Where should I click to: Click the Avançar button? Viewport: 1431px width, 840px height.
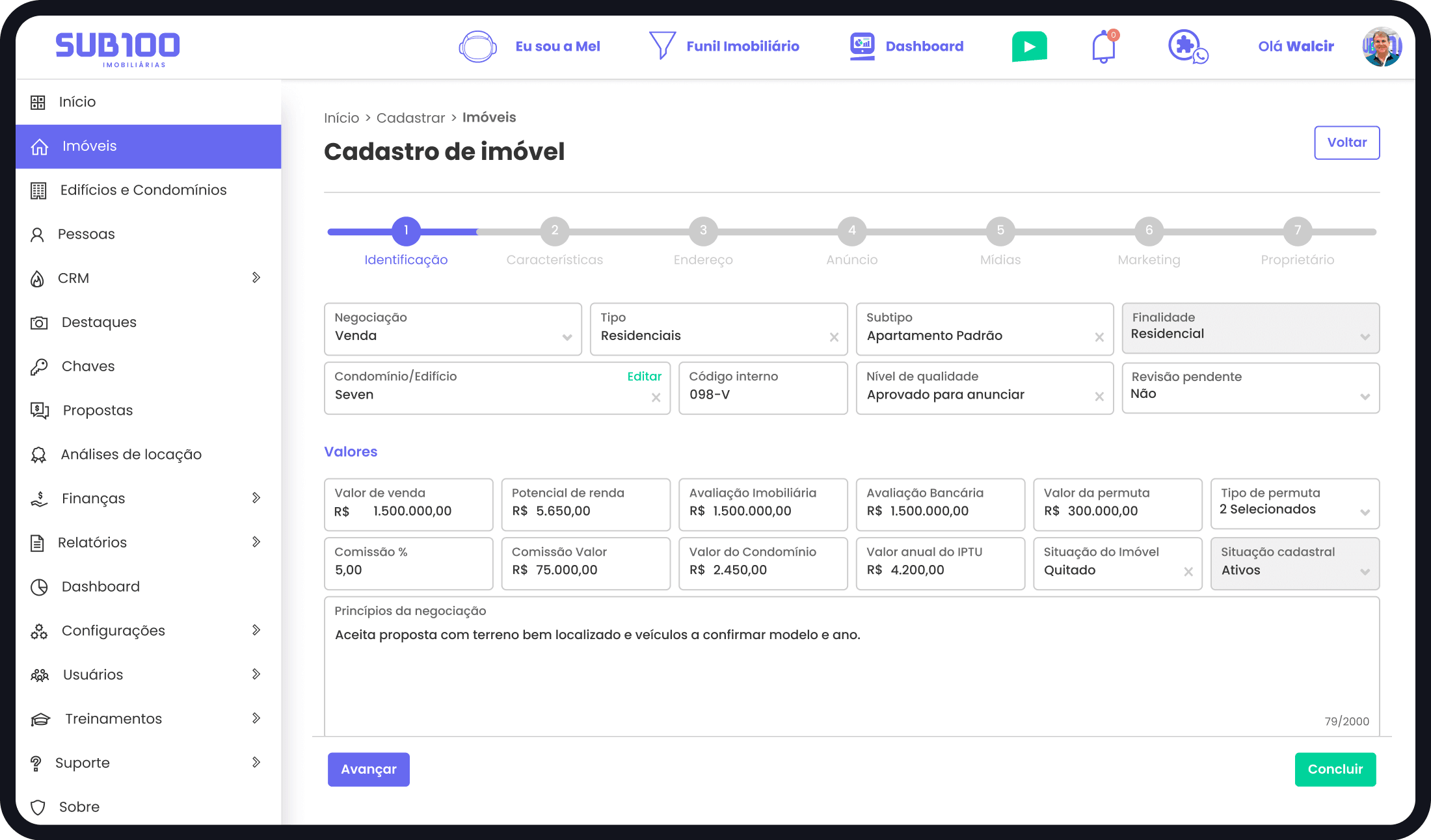369,770
